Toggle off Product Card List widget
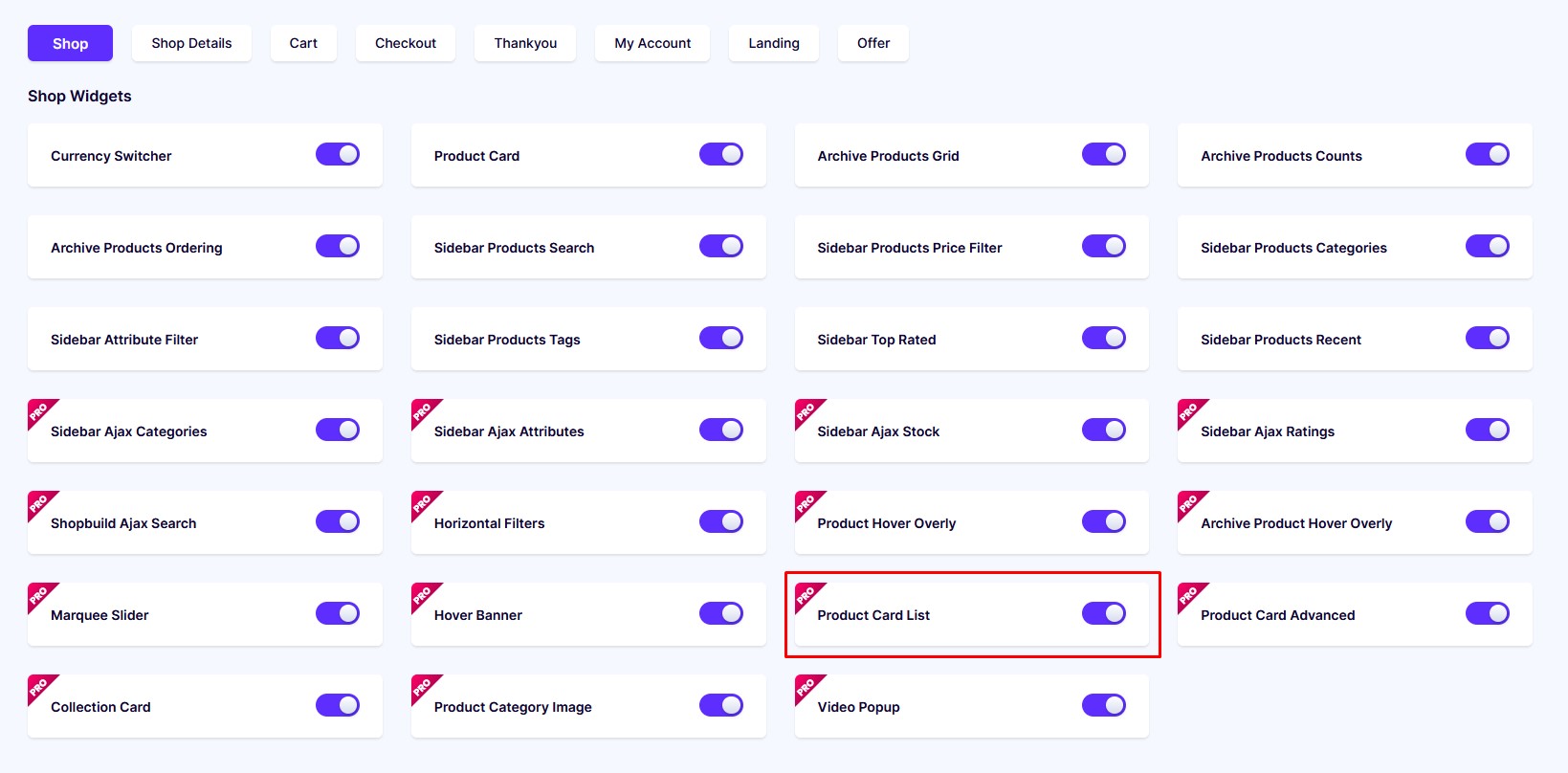1568x773 pixels. click(1104, 613)
